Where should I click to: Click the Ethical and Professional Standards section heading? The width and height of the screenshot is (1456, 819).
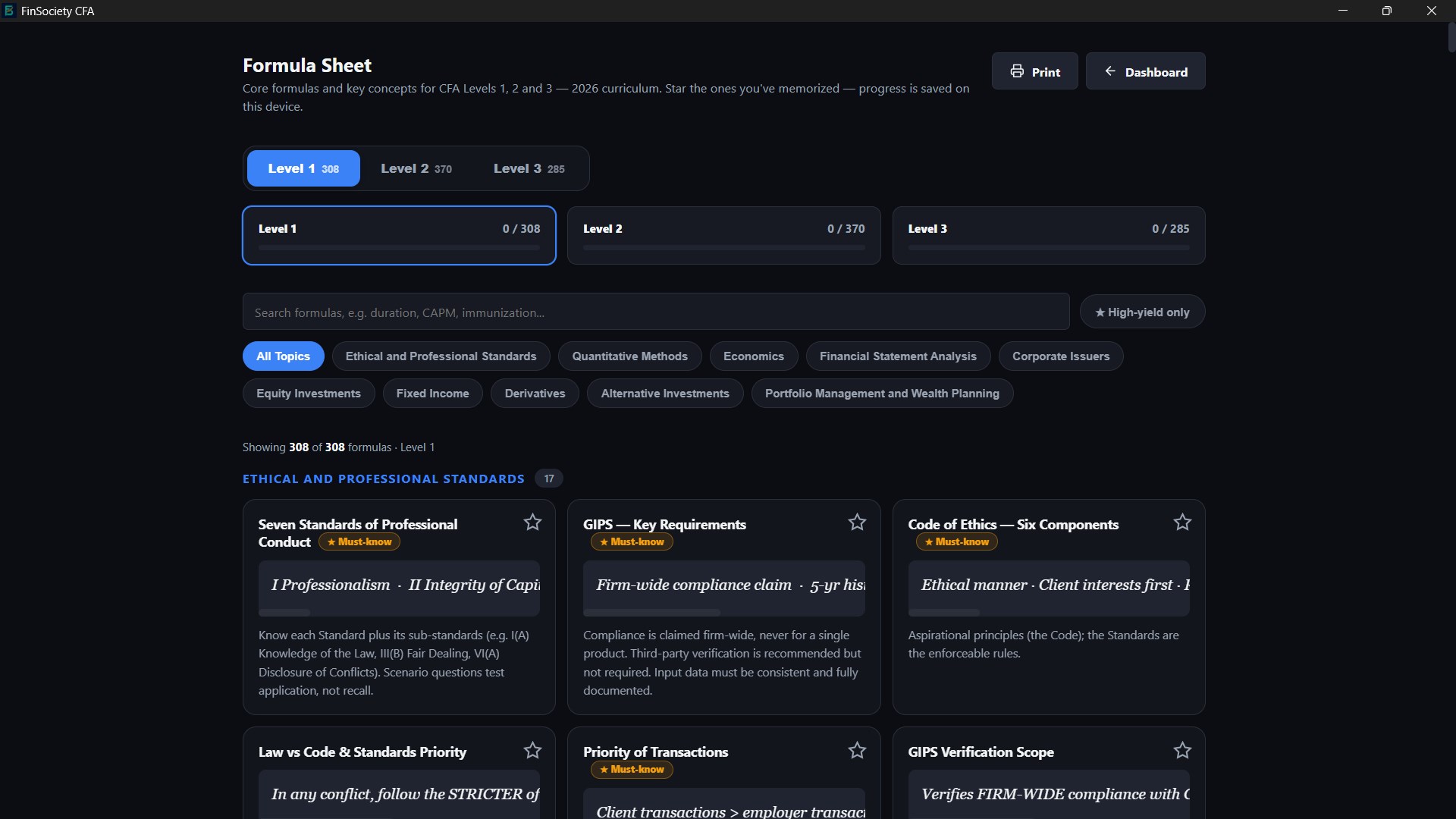point(384,479)
